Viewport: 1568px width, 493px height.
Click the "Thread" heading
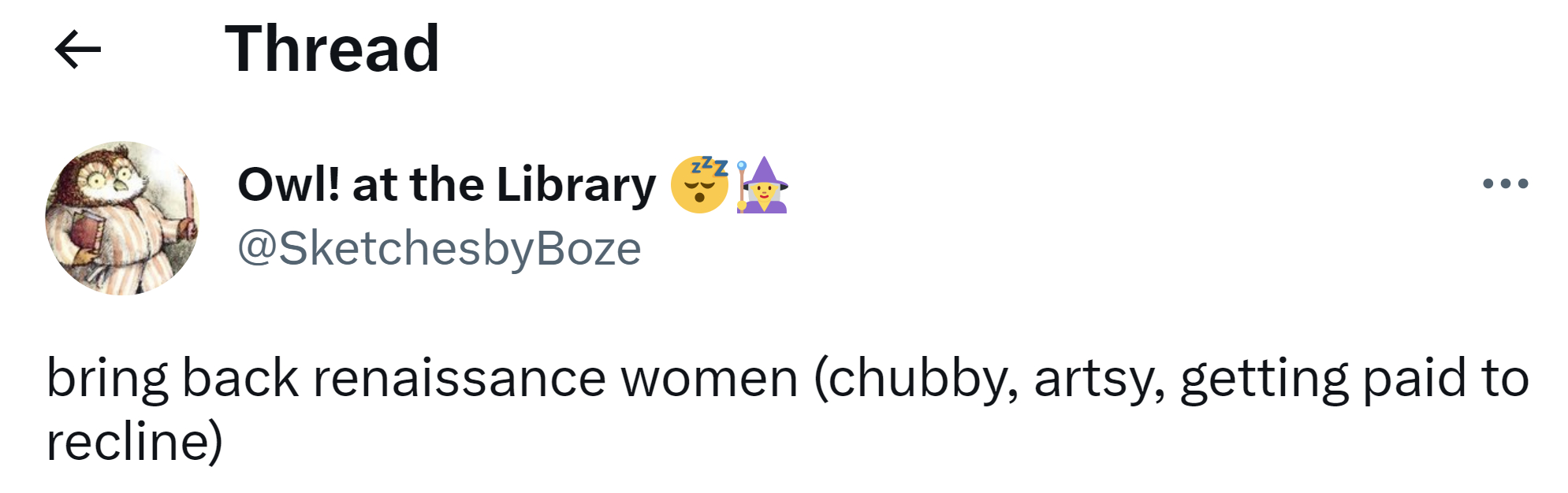pyautogui.click(x=332, y=50)
